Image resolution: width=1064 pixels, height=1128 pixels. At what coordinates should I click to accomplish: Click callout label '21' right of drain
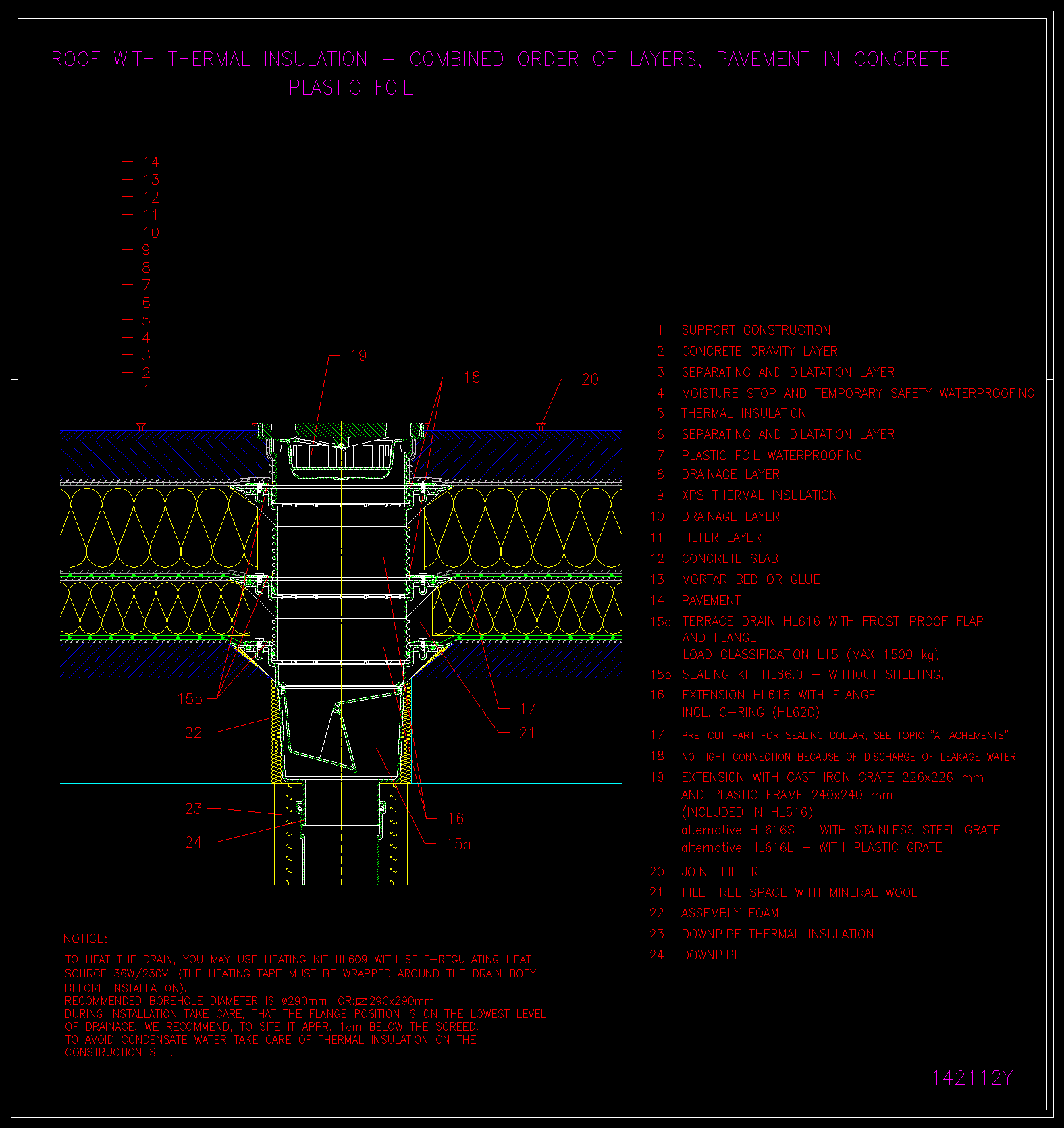pos(527,733)
